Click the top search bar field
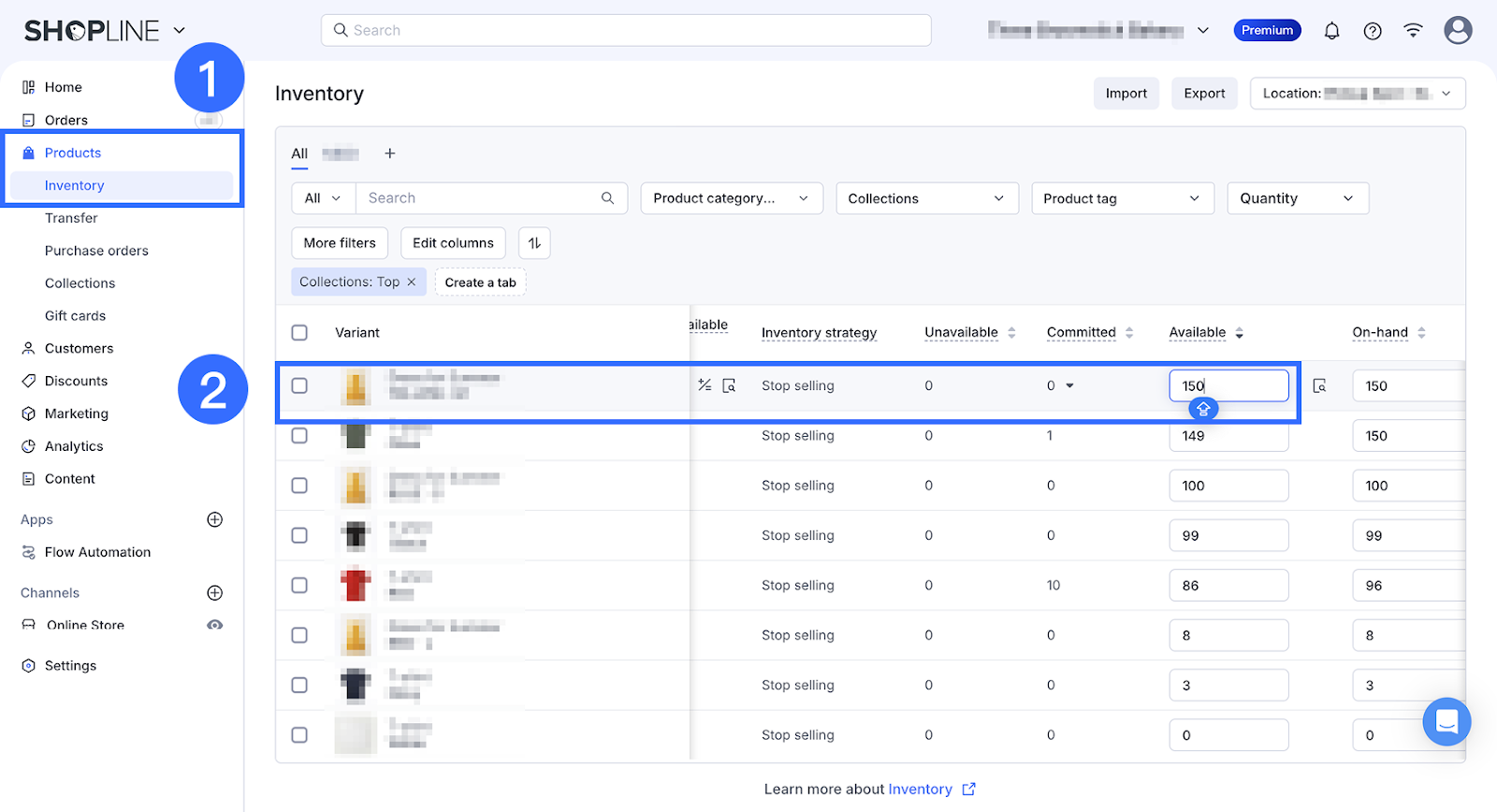 (627, 30)
